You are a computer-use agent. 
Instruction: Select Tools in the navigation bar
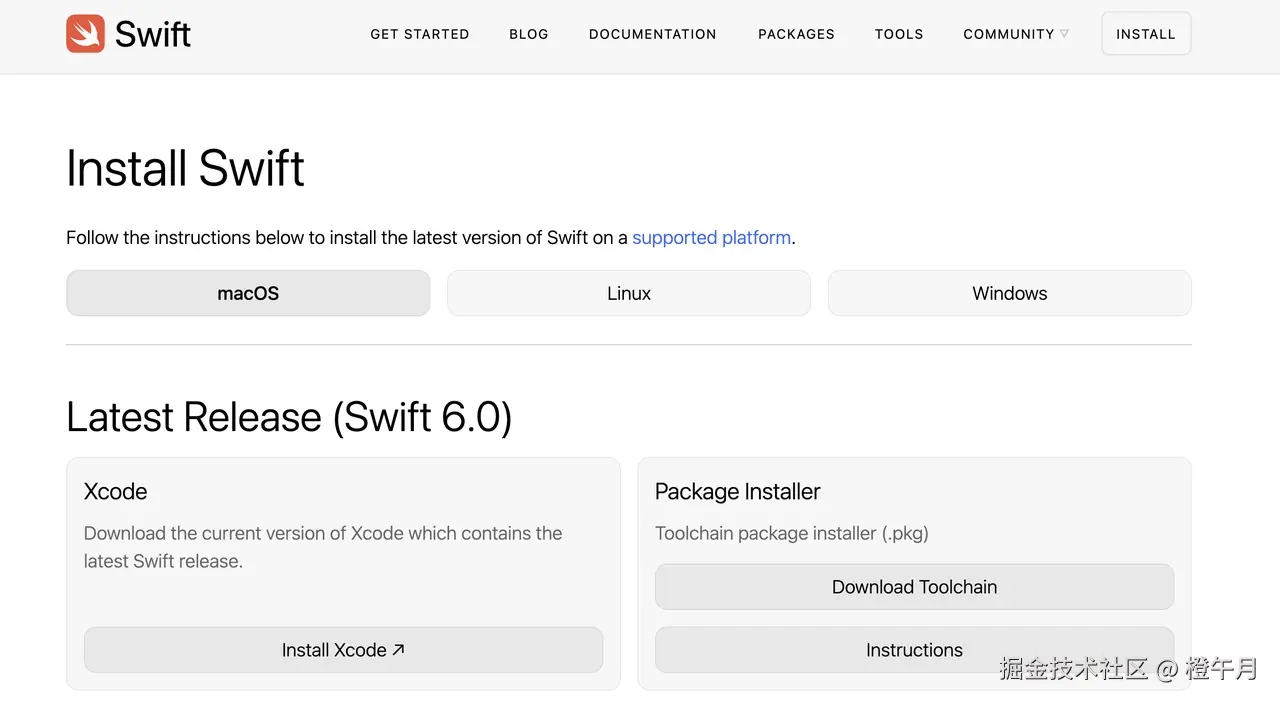[898, 34]
